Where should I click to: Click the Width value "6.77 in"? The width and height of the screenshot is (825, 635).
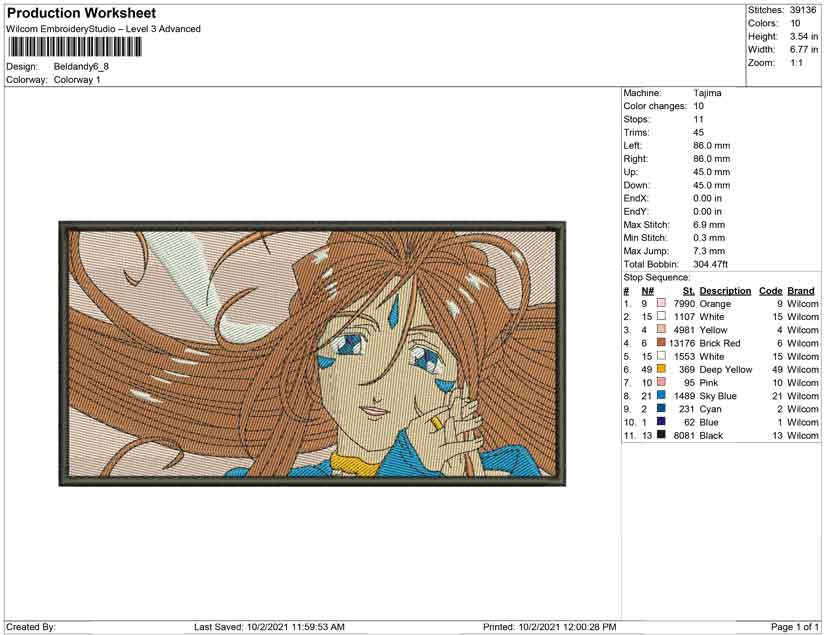point(804,49)
